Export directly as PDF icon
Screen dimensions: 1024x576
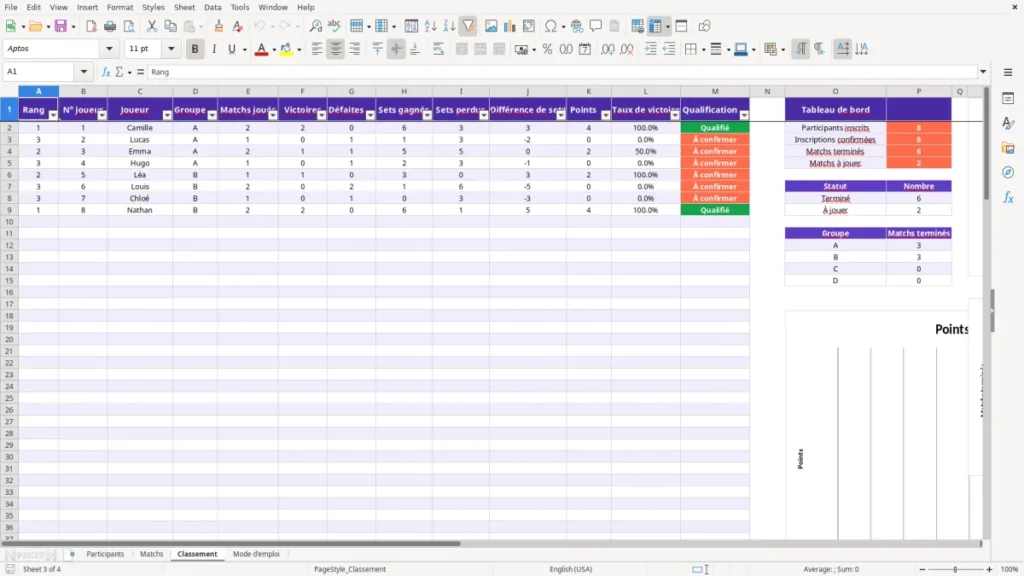point(91,26)
